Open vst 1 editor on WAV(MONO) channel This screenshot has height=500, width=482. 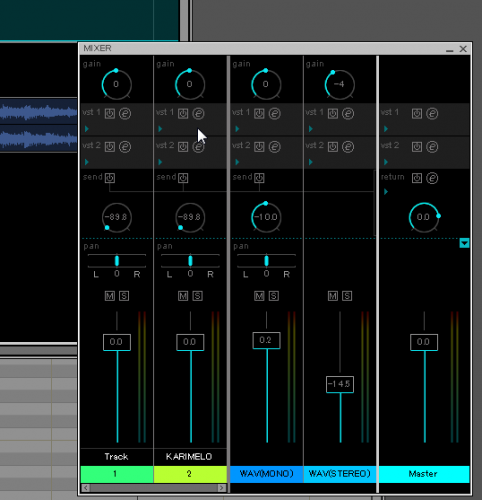pyautogui.click(x=275, y=114)
